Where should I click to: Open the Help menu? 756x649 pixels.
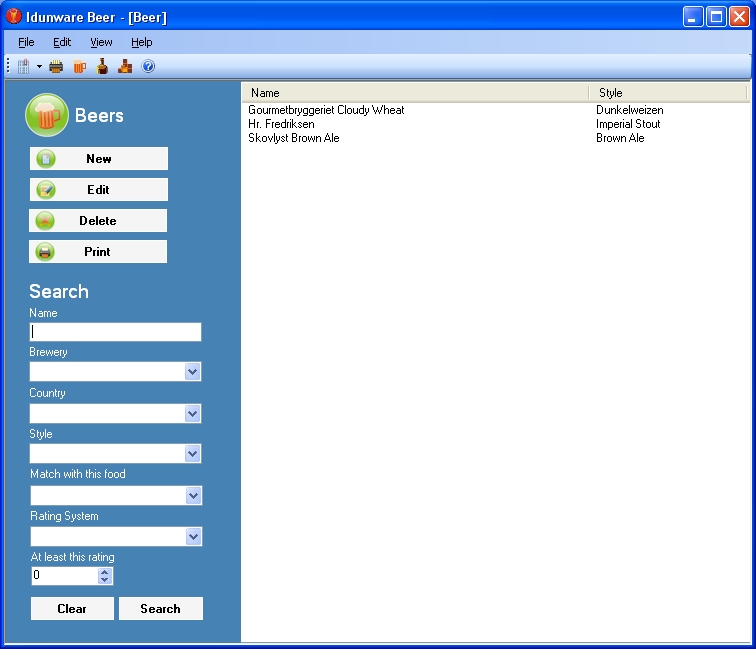(142, 42)
